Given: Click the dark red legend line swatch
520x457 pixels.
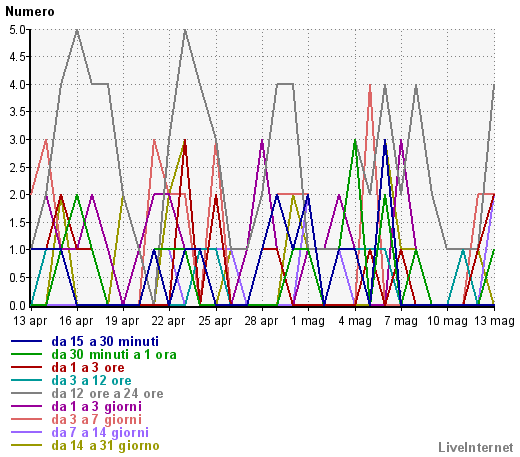Looking at the screenshot, I should point(27,367).
